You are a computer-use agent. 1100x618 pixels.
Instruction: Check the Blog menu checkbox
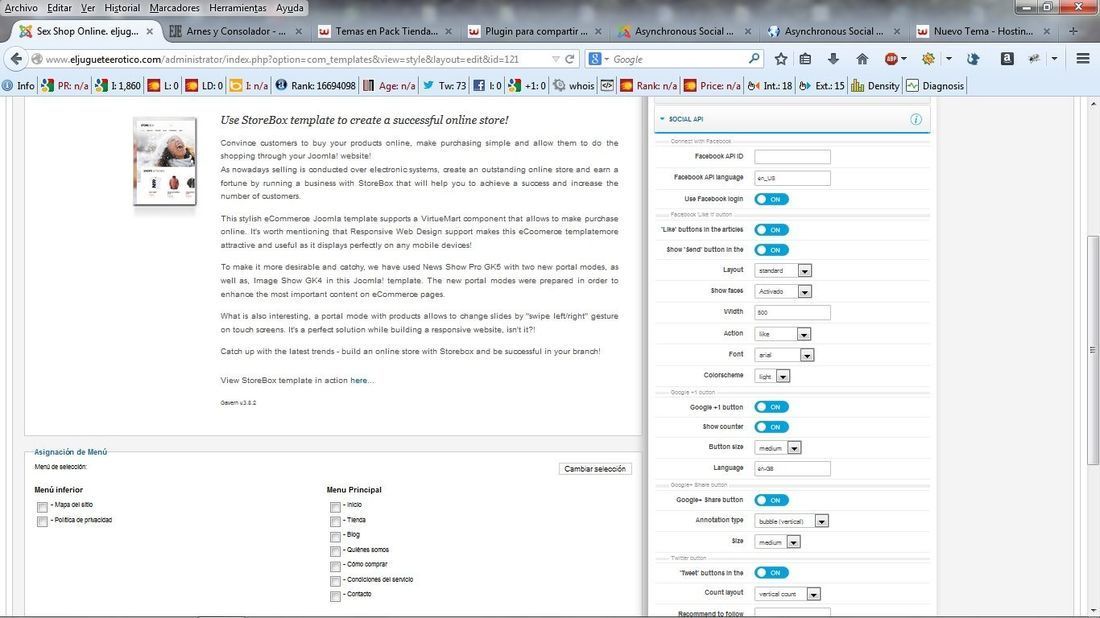pyautogui.click(x=335, y=537)
